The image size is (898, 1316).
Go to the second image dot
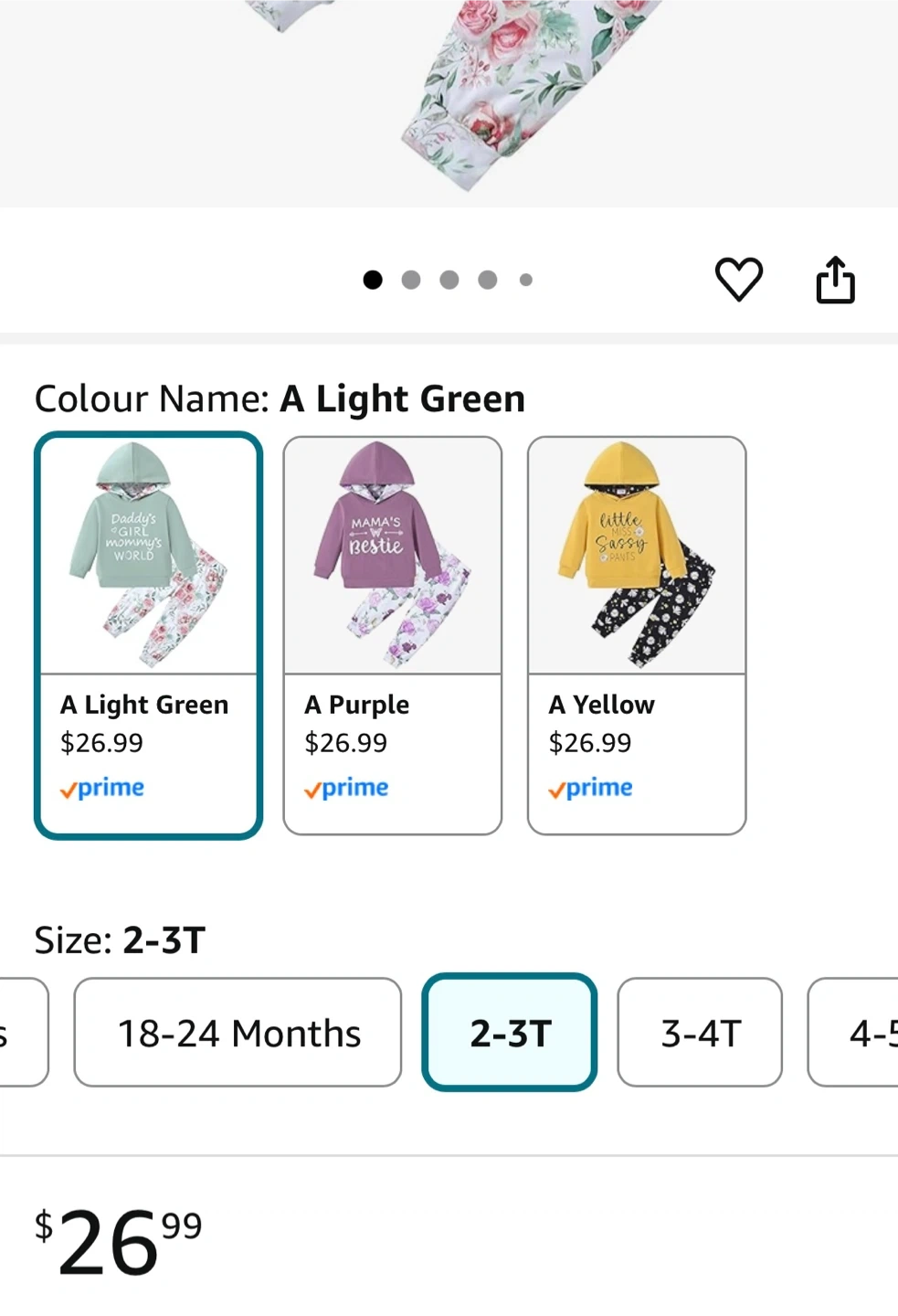tap(411, 280)
